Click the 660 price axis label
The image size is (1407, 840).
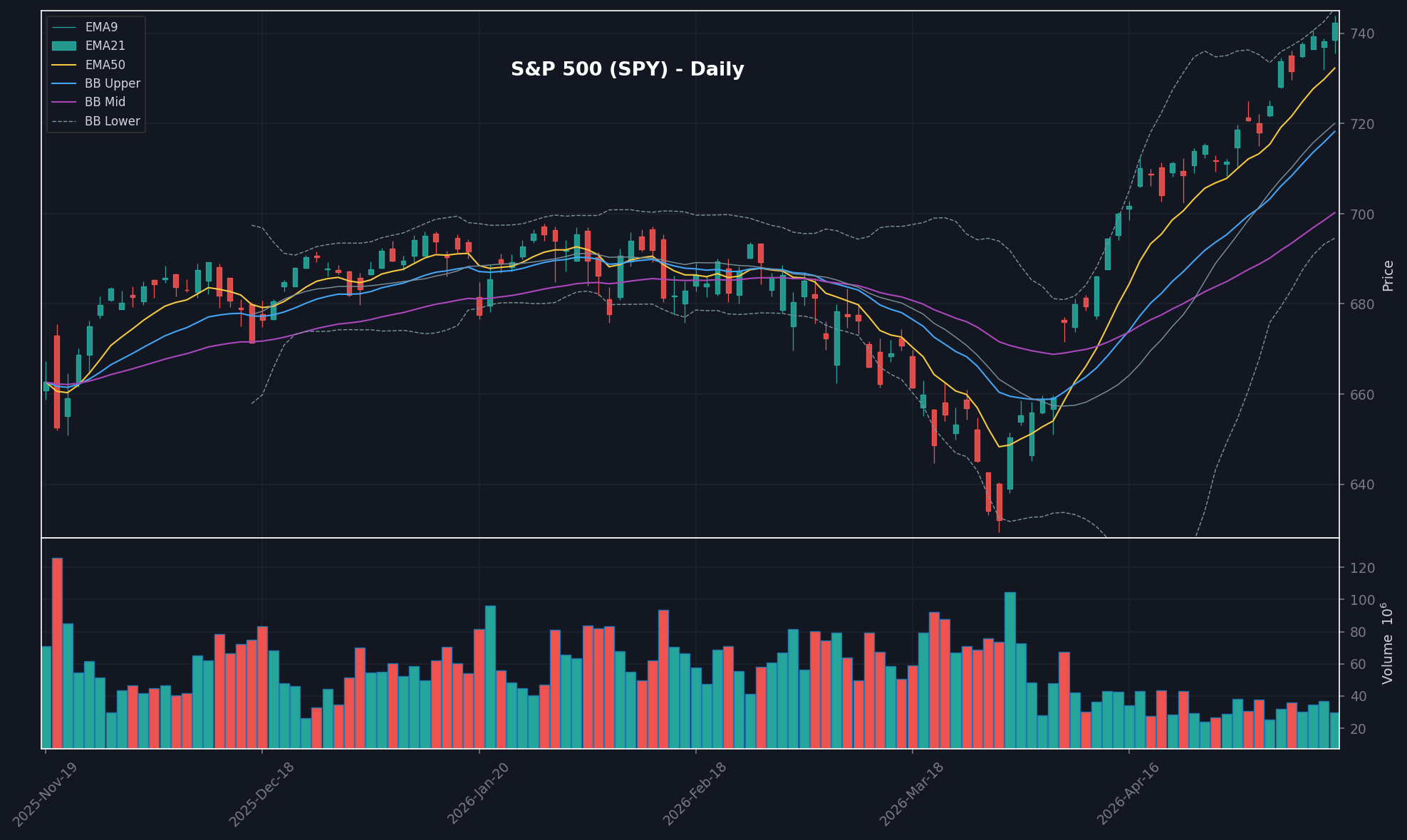tap(1361, 395)
